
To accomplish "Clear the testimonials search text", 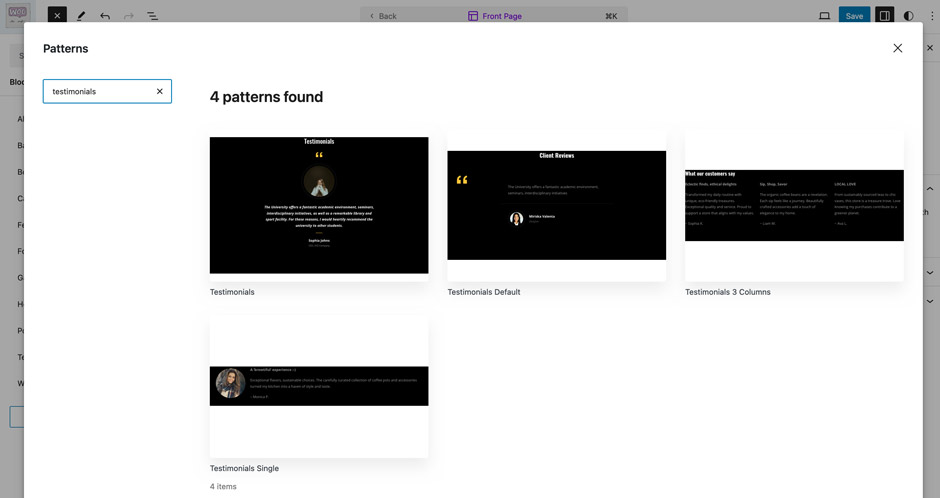I will coord(159,91).
